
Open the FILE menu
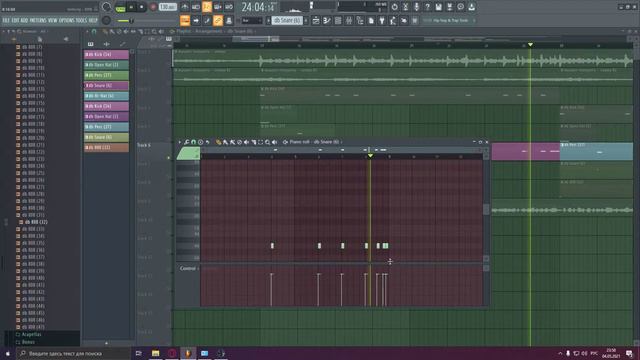click(x=6, y=20)
